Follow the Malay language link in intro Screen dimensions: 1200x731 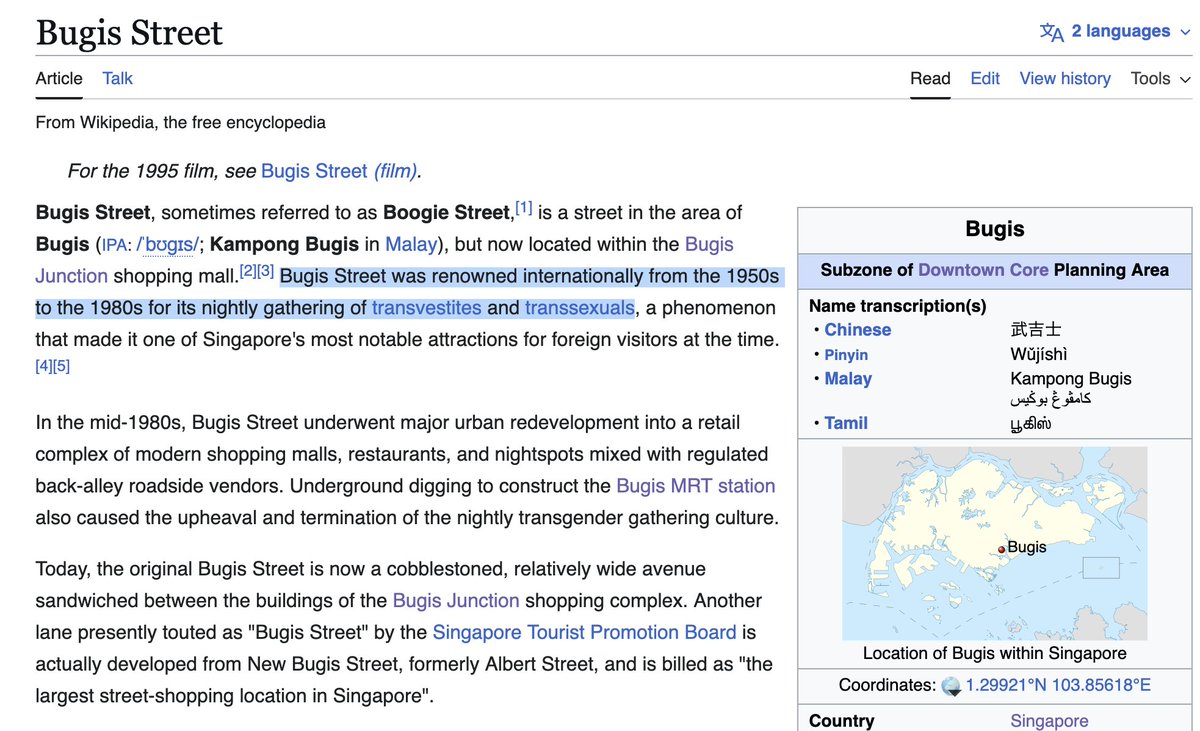[x=412, y=244]
